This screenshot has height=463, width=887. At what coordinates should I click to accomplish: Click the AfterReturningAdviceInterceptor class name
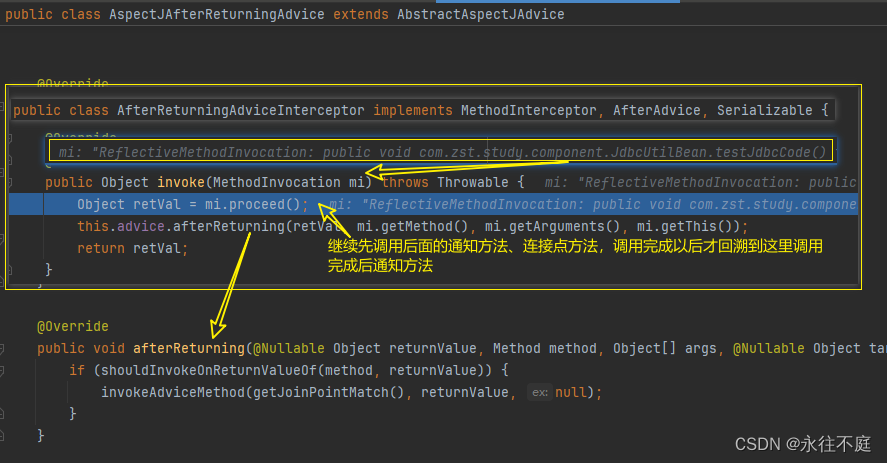[x=241, y=110]
